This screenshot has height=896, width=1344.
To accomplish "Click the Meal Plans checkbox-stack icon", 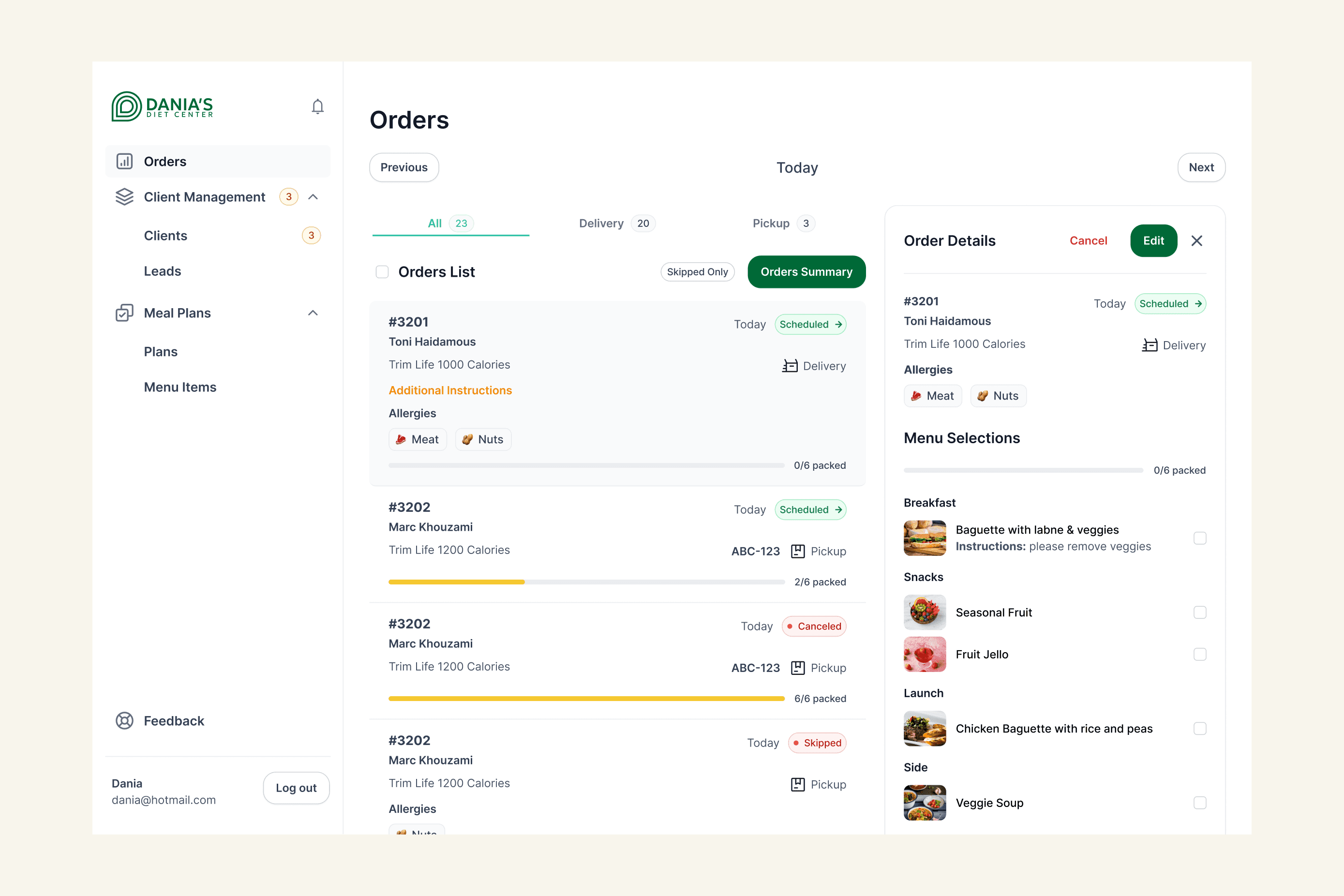I will tap(124, 313).
